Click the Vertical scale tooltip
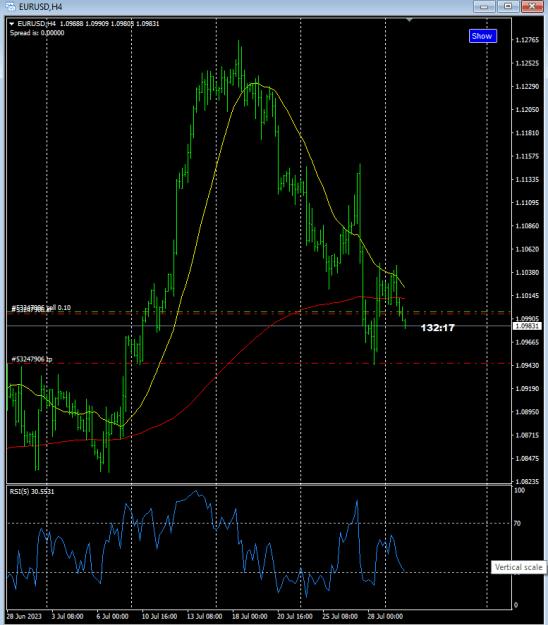Viewport: 548px width, 625px height. pos(519,567)
